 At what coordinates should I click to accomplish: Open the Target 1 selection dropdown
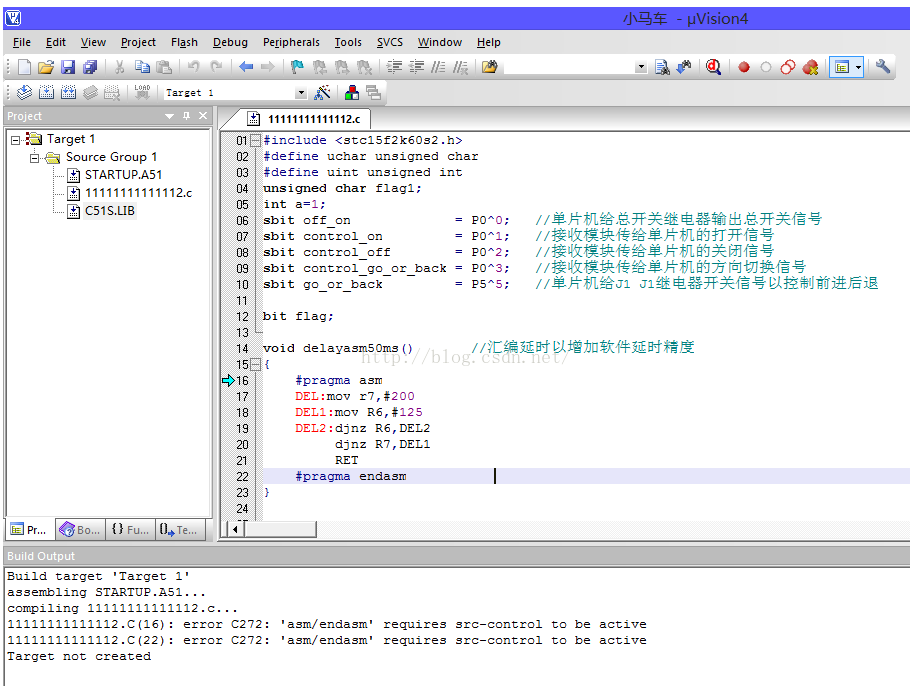pos(301,93)
